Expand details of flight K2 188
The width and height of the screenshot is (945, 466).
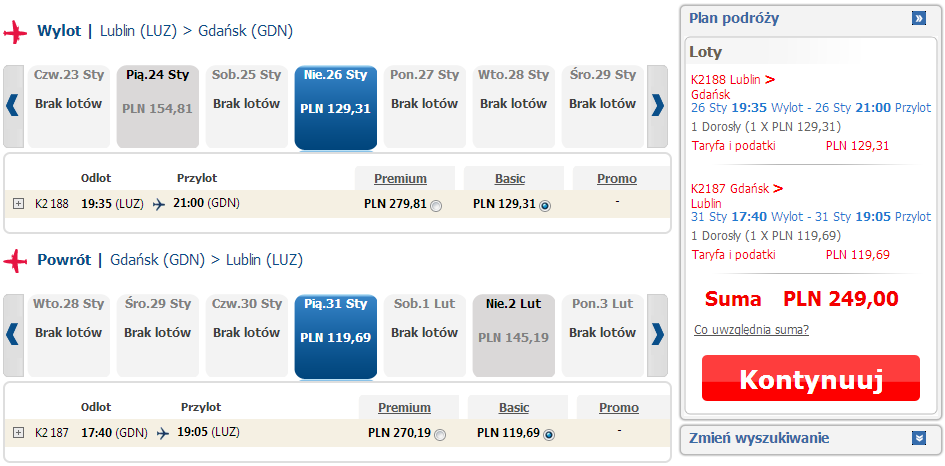pos(19,204)
